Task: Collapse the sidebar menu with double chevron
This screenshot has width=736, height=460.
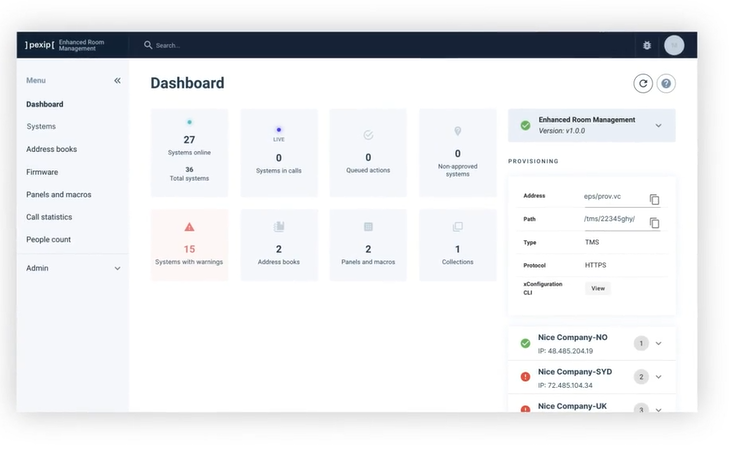Action: click(x=117, y=81)
